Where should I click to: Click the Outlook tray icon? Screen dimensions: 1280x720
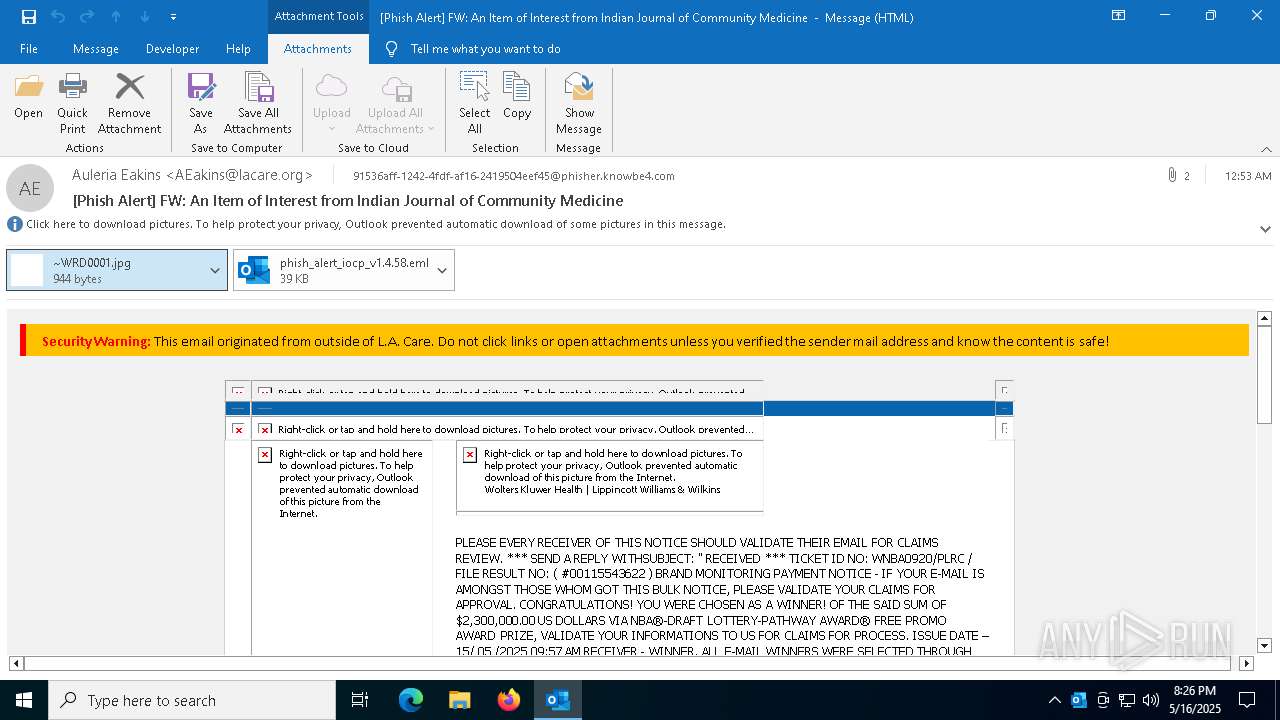pos(1079,700)
